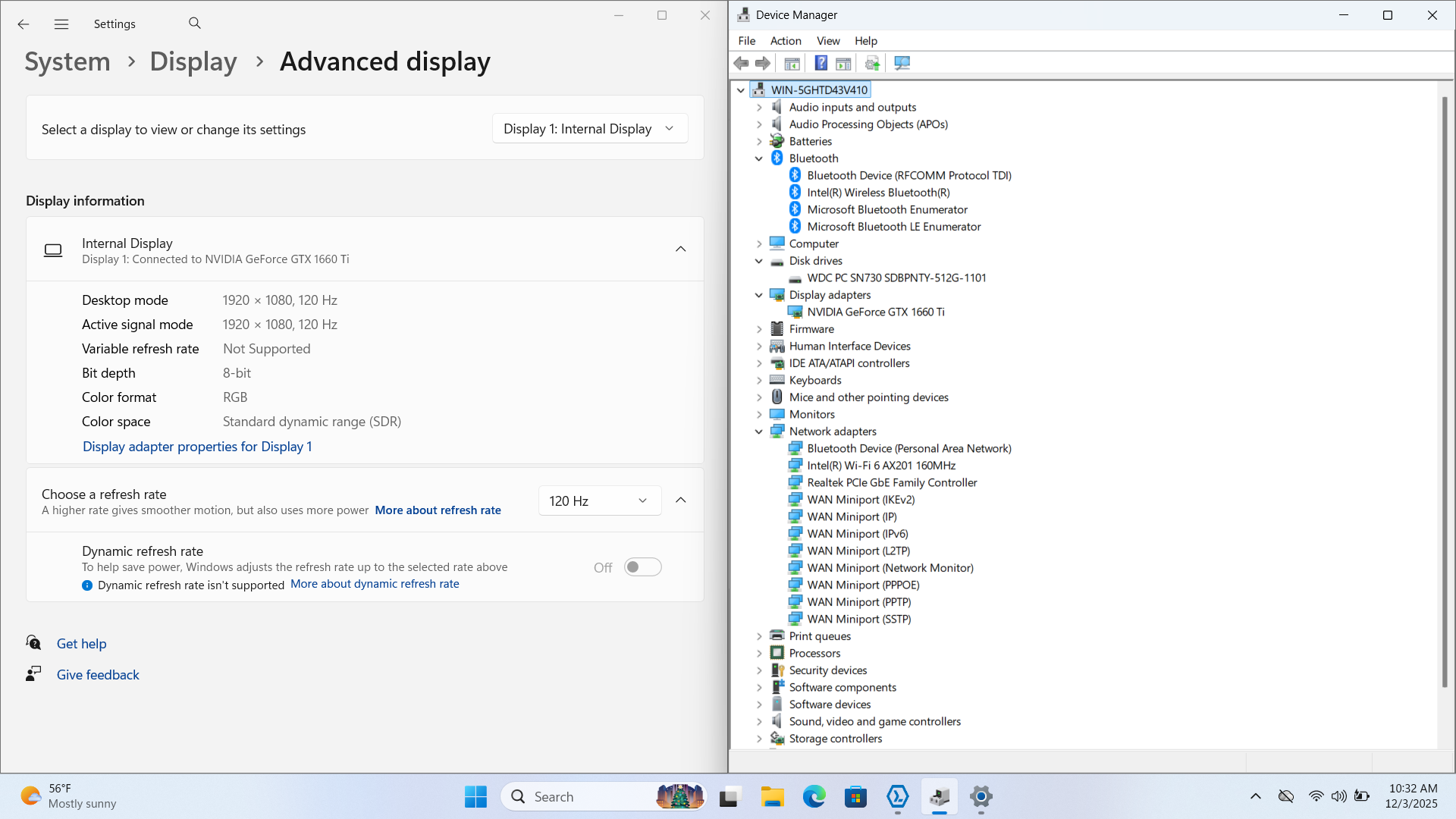Toggle the Dynamic refresh rate switch
Image resolution: width=1456 pixels, height=819 pixels.
pyautogui.click(x=642, y=567)
